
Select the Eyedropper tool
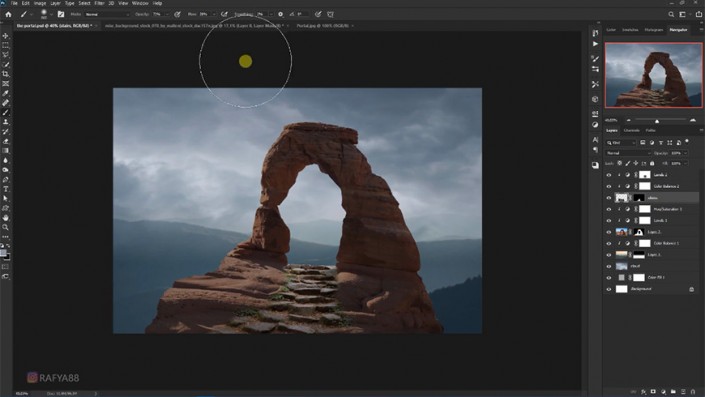[5, 94]
